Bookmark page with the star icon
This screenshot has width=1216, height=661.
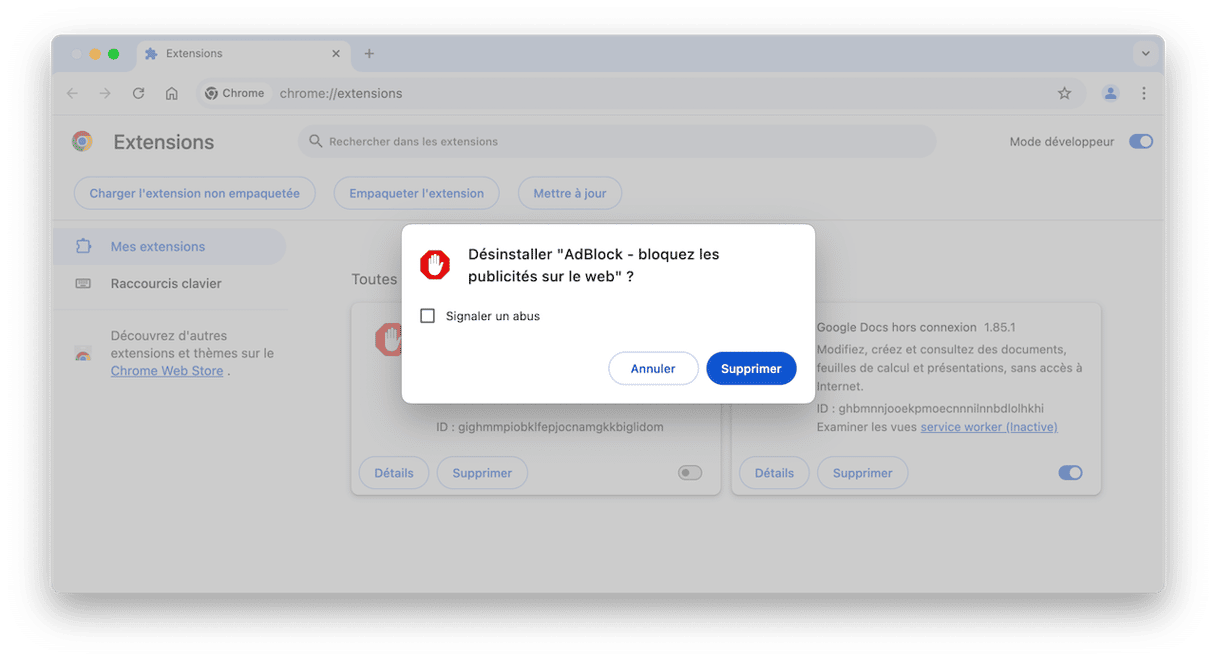(1064, 93)
